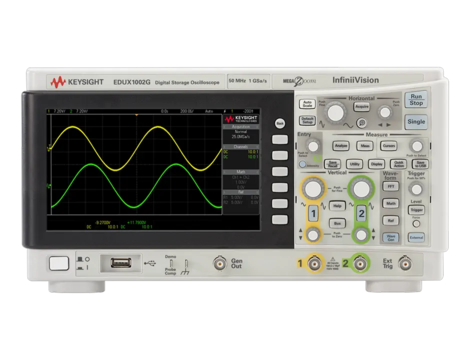Click the InfiniiVision brand label
Viewport: 470px width, 360px height.
pos(355,80)
